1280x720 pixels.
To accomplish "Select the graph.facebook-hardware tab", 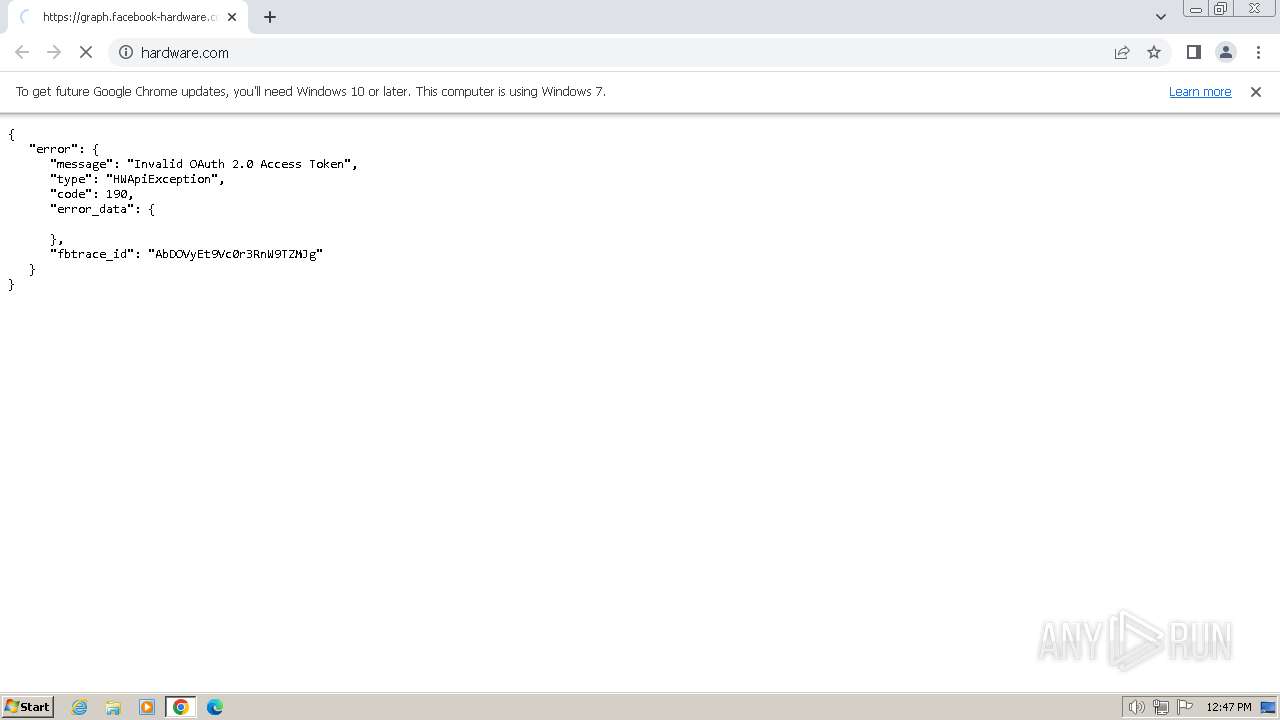I will 128,17.
